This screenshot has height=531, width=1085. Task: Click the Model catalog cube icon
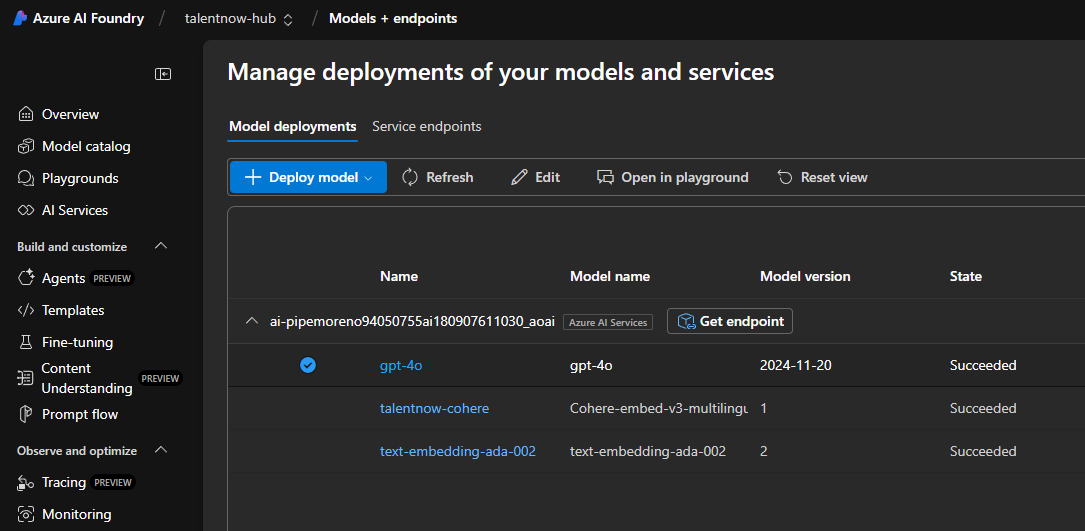click(x=26, y=146)
